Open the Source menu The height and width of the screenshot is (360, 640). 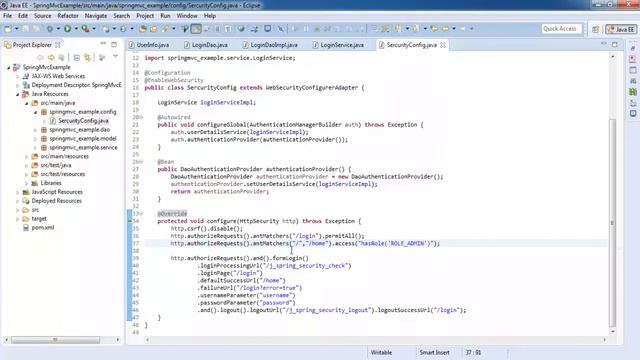point(42,16)
